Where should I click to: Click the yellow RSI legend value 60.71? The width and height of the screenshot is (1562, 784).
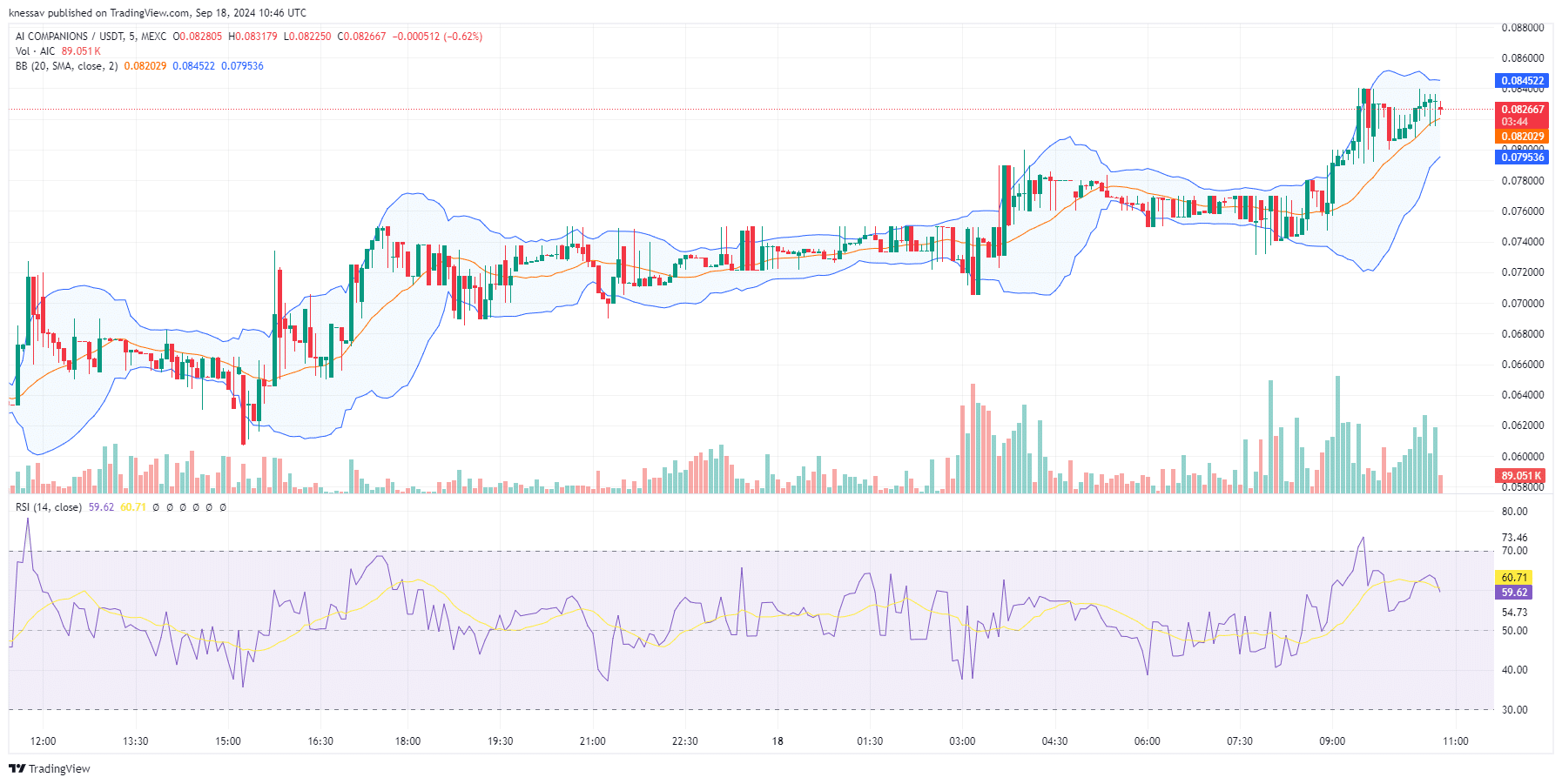132,507
